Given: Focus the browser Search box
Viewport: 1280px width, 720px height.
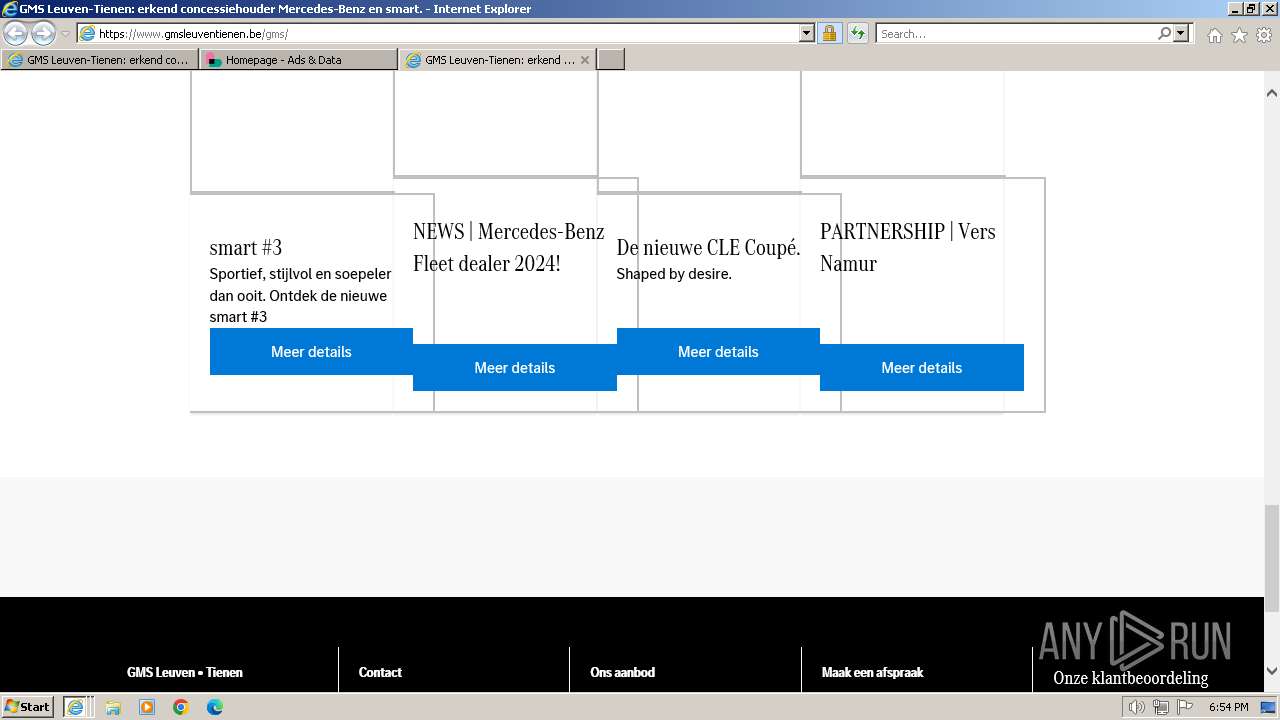Looking at the screenshot, I should pos(1016,34).
